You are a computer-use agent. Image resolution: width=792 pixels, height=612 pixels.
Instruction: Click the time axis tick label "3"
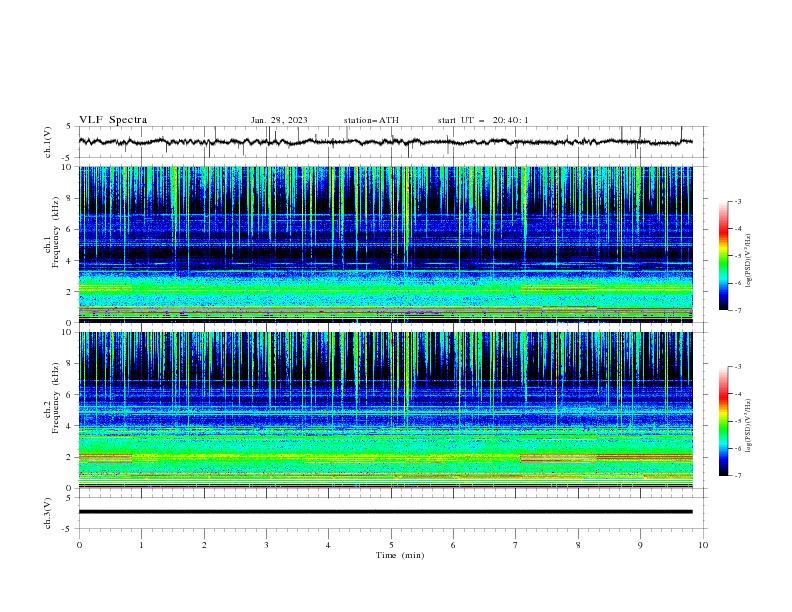[266, 545]
